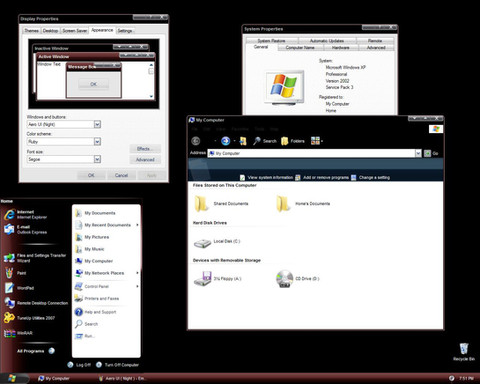The width and height of the screenshot is (480, 384).
Task: Click the Search magnifier icon in toolbar
Action: (257, 141)
